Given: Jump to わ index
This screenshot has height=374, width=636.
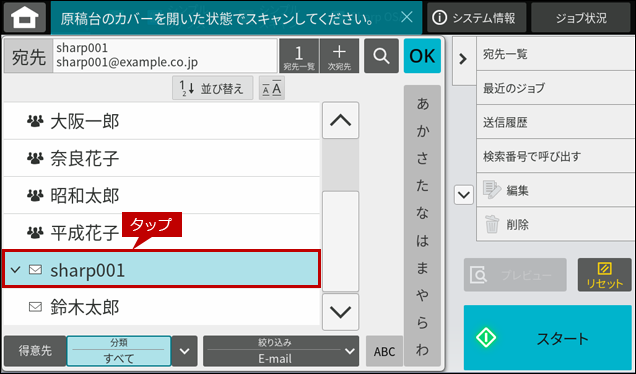Looking at the screenshot, I should pyautogui.click(x=422, y=350).
